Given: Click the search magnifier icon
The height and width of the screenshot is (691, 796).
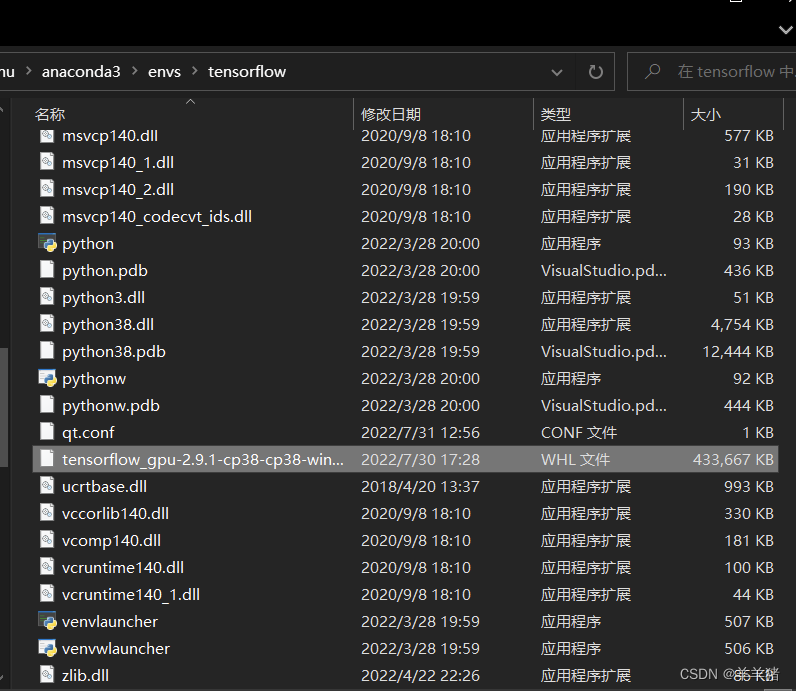Looking at the screenshot, I should pyautogui.click(x=652, y=71).
